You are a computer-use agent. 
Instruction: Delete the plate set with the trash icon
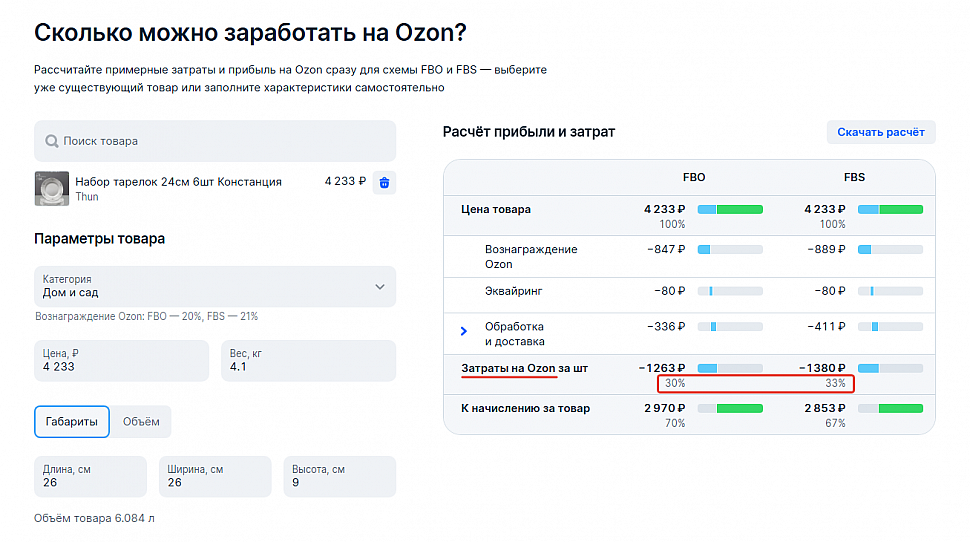pos(384,183)
